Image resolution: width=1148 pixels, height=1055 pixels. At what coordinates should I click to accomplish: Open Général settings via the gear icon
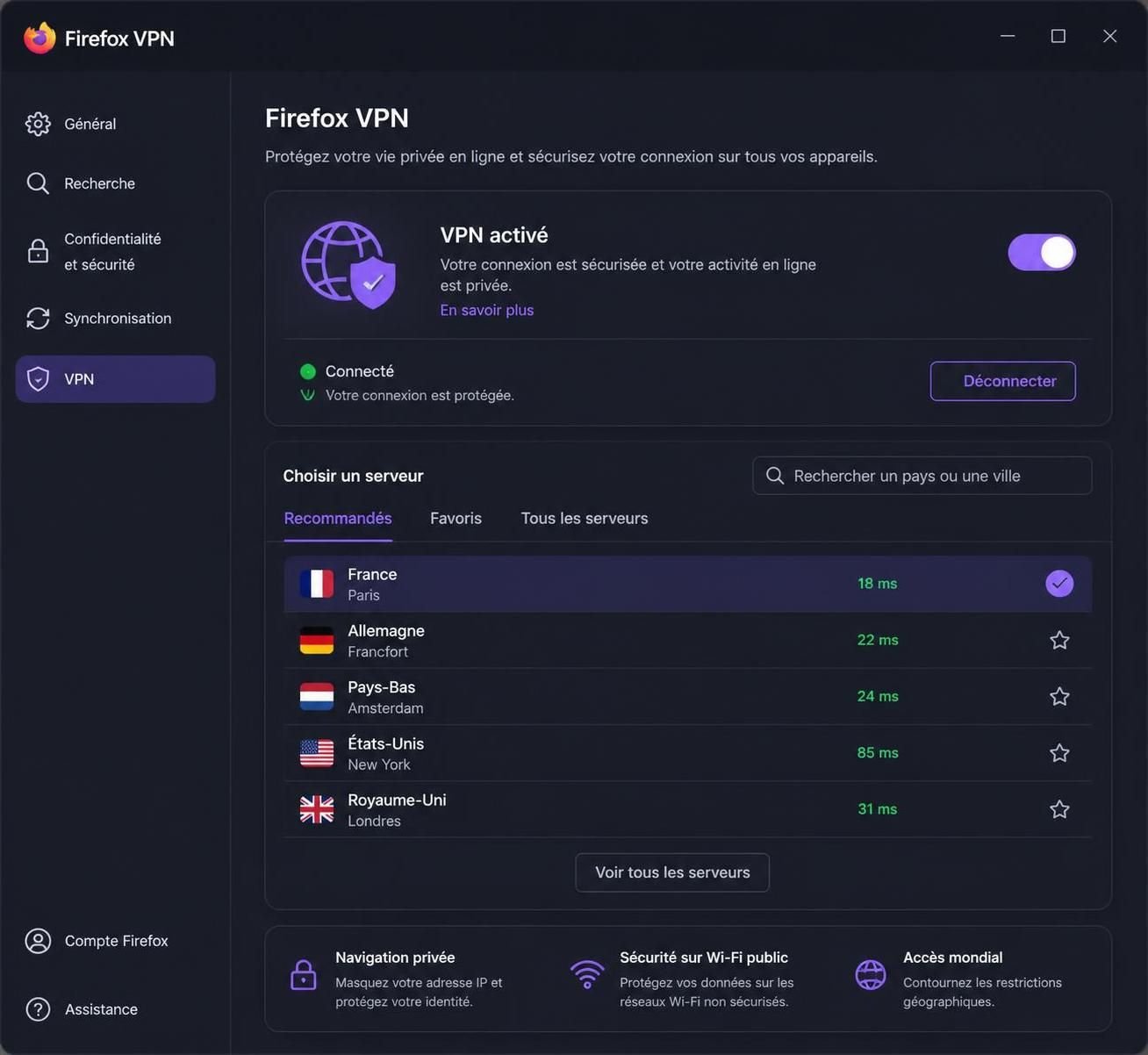[x=38, y=124]
